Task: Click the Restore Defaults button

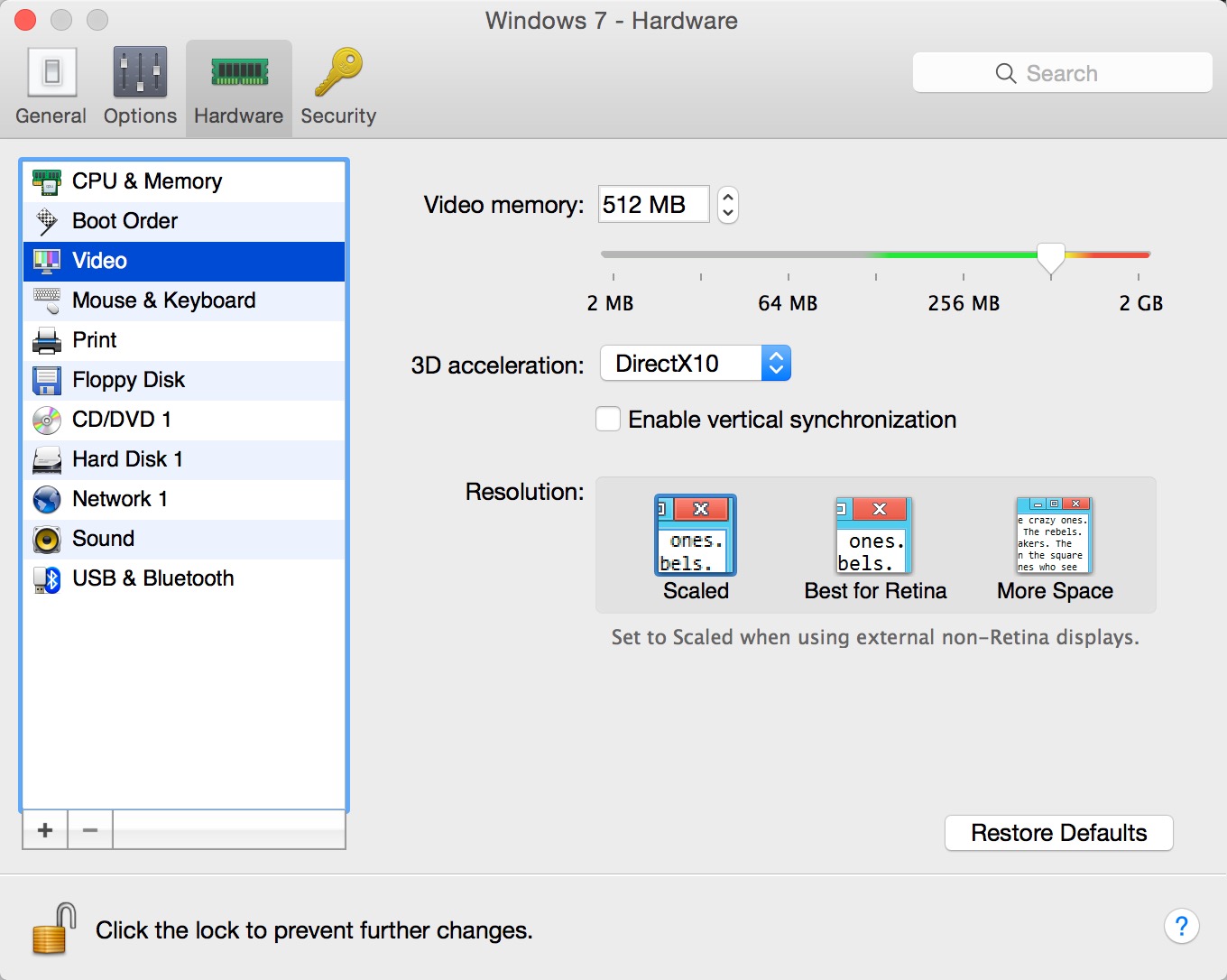Action: pos(1059,833)
